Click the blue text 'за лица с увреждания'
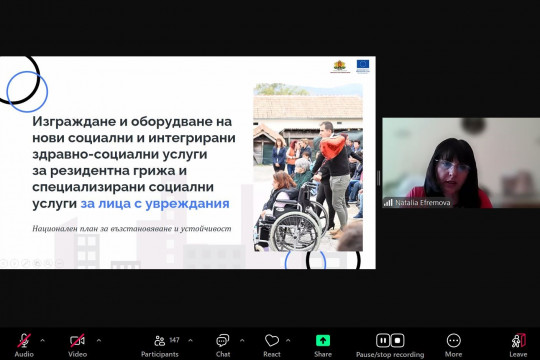 tap(155, 203)
